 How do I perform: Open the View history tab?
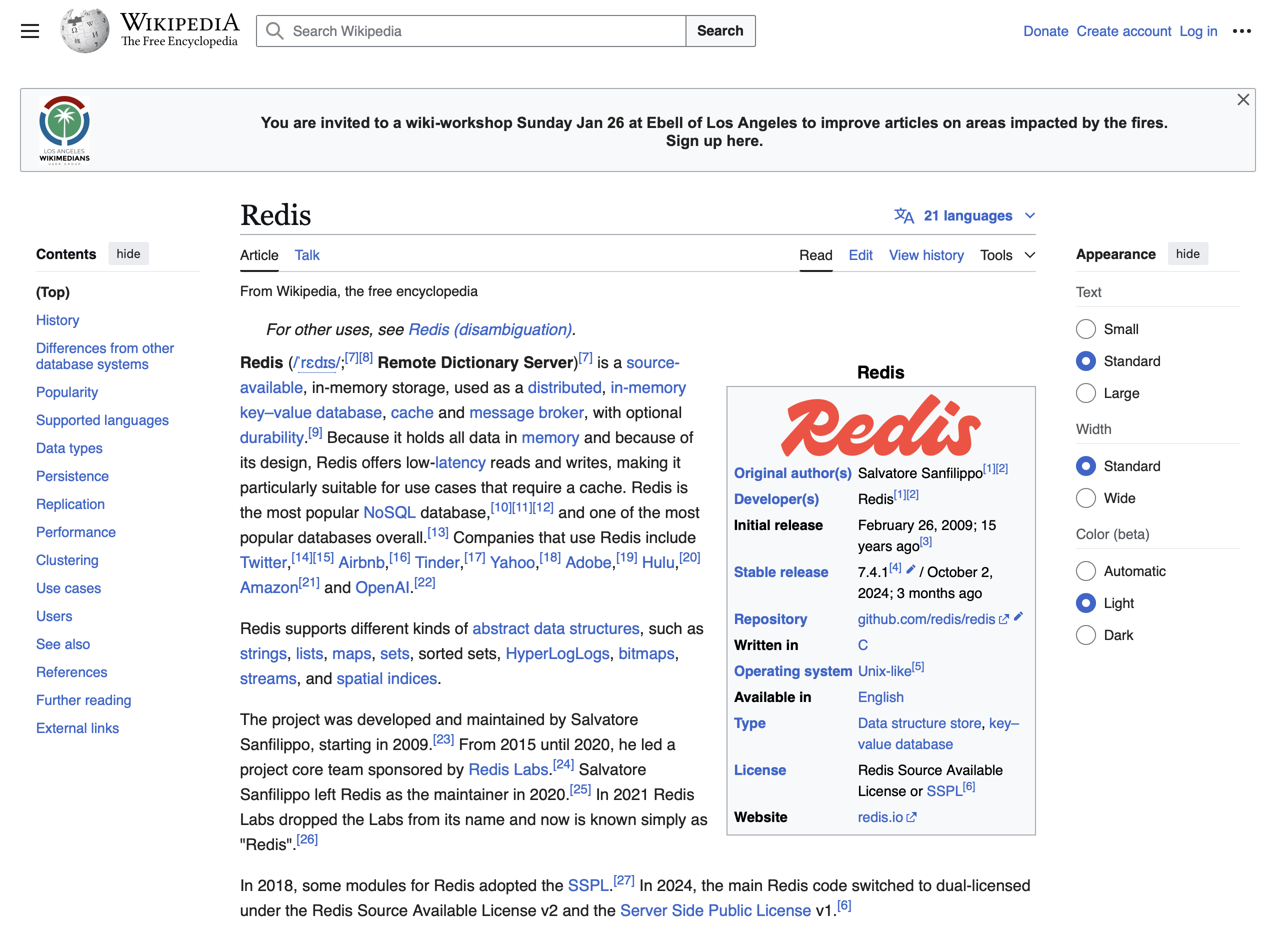[x=926, y=255]
